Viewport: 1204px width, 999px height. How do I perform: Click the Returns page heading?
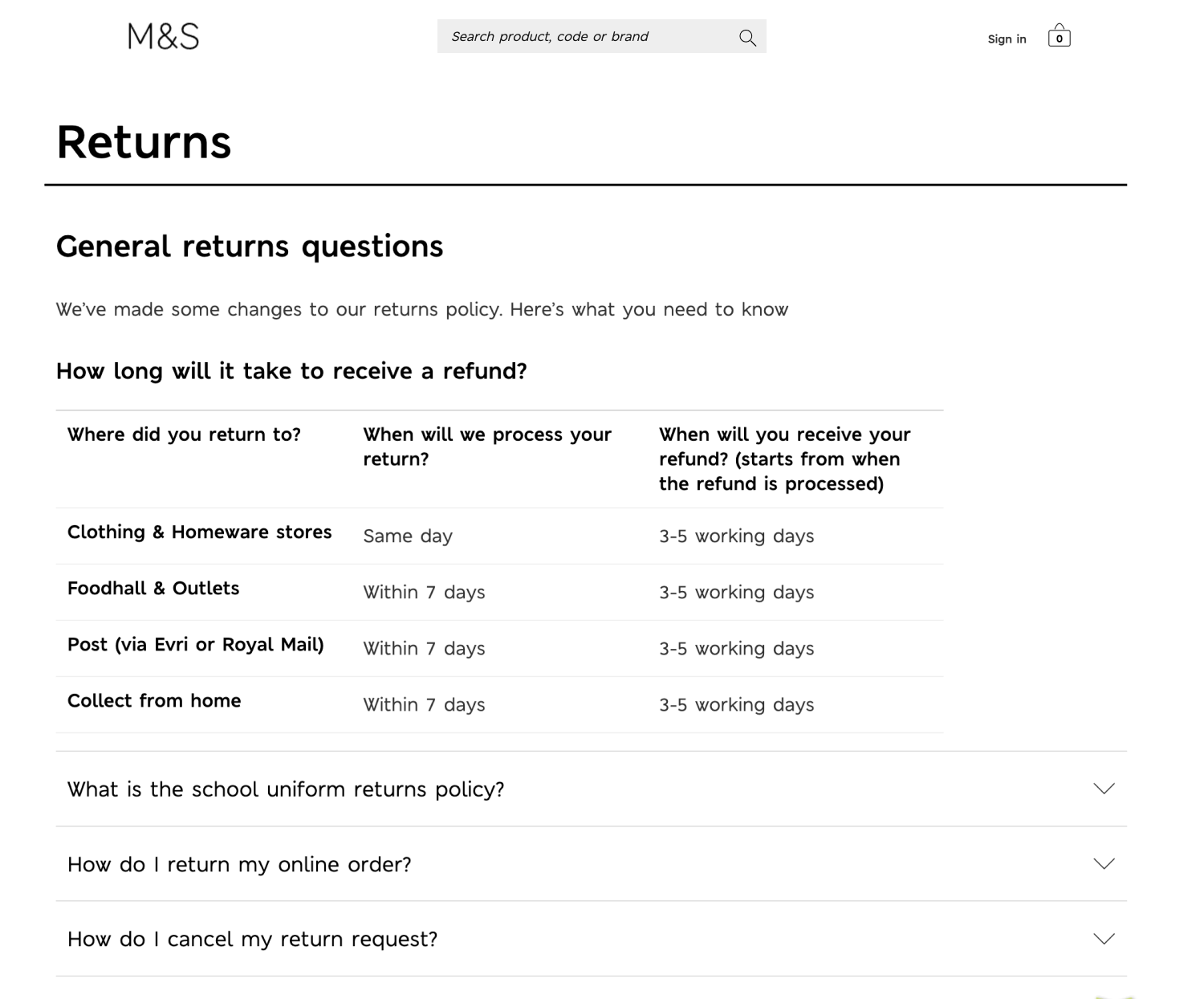144,142
